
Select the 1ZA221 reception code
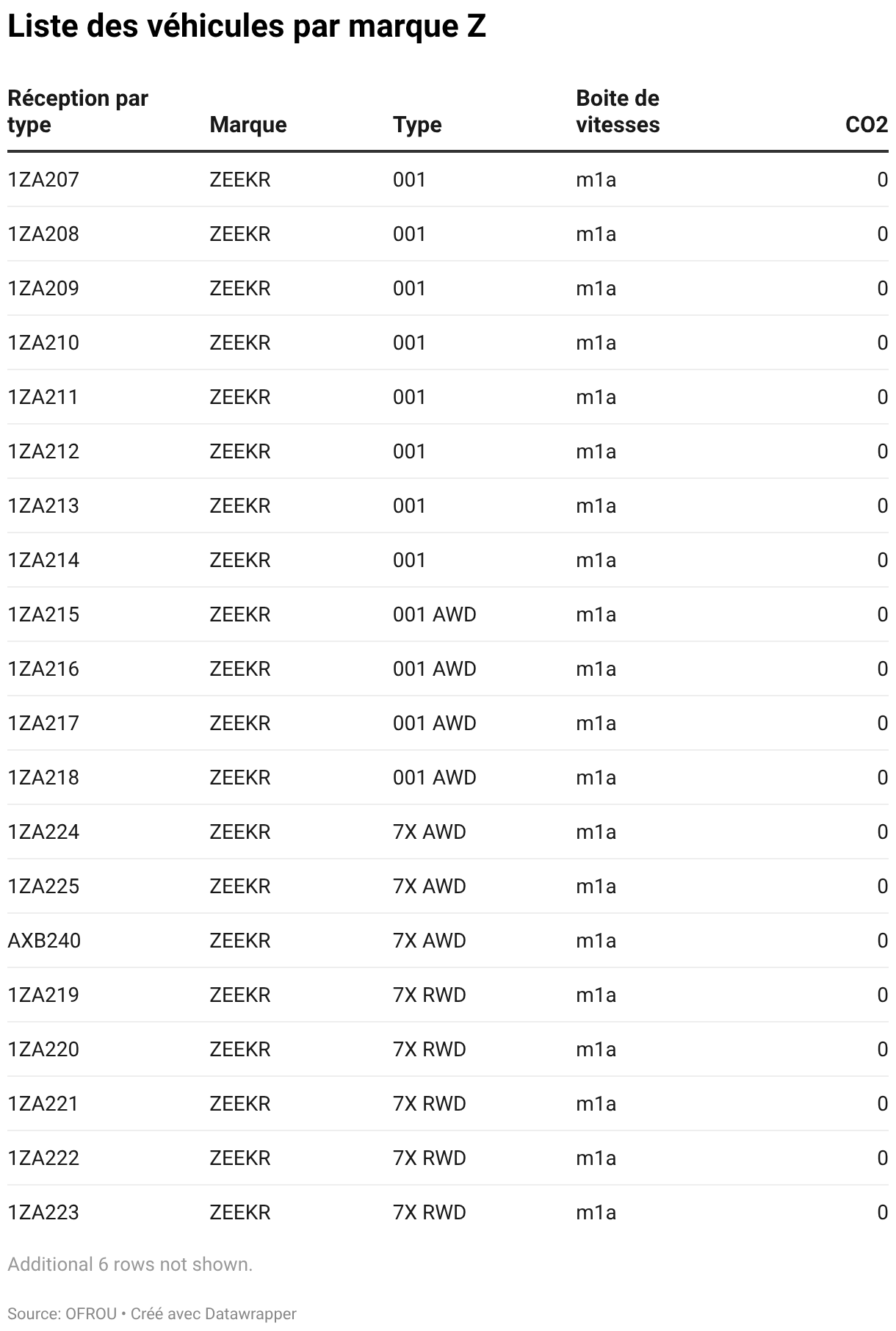(x=43, y=1104)
